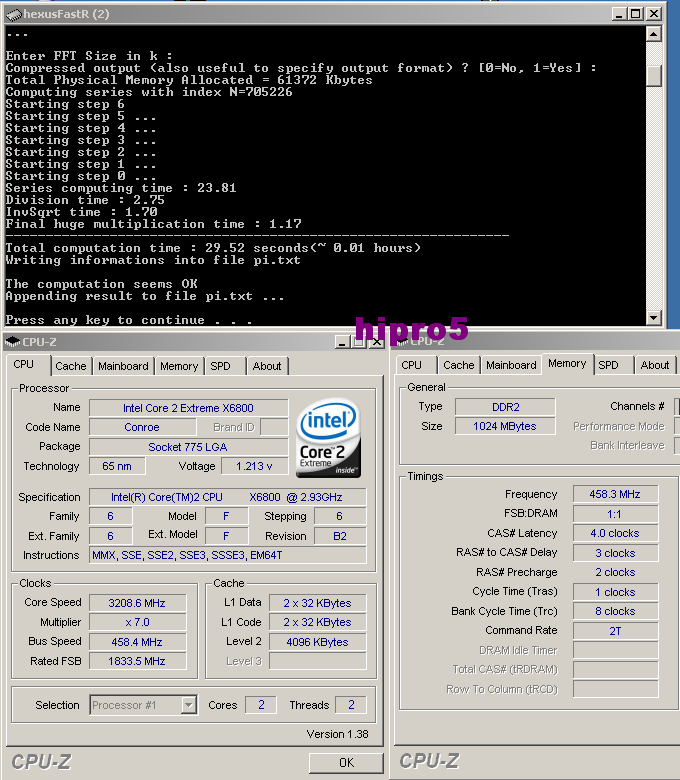Screen dimensions: 680x780
Task: Open the Cache tab in left CPU-Z window
Action: [x=71, y=366]
